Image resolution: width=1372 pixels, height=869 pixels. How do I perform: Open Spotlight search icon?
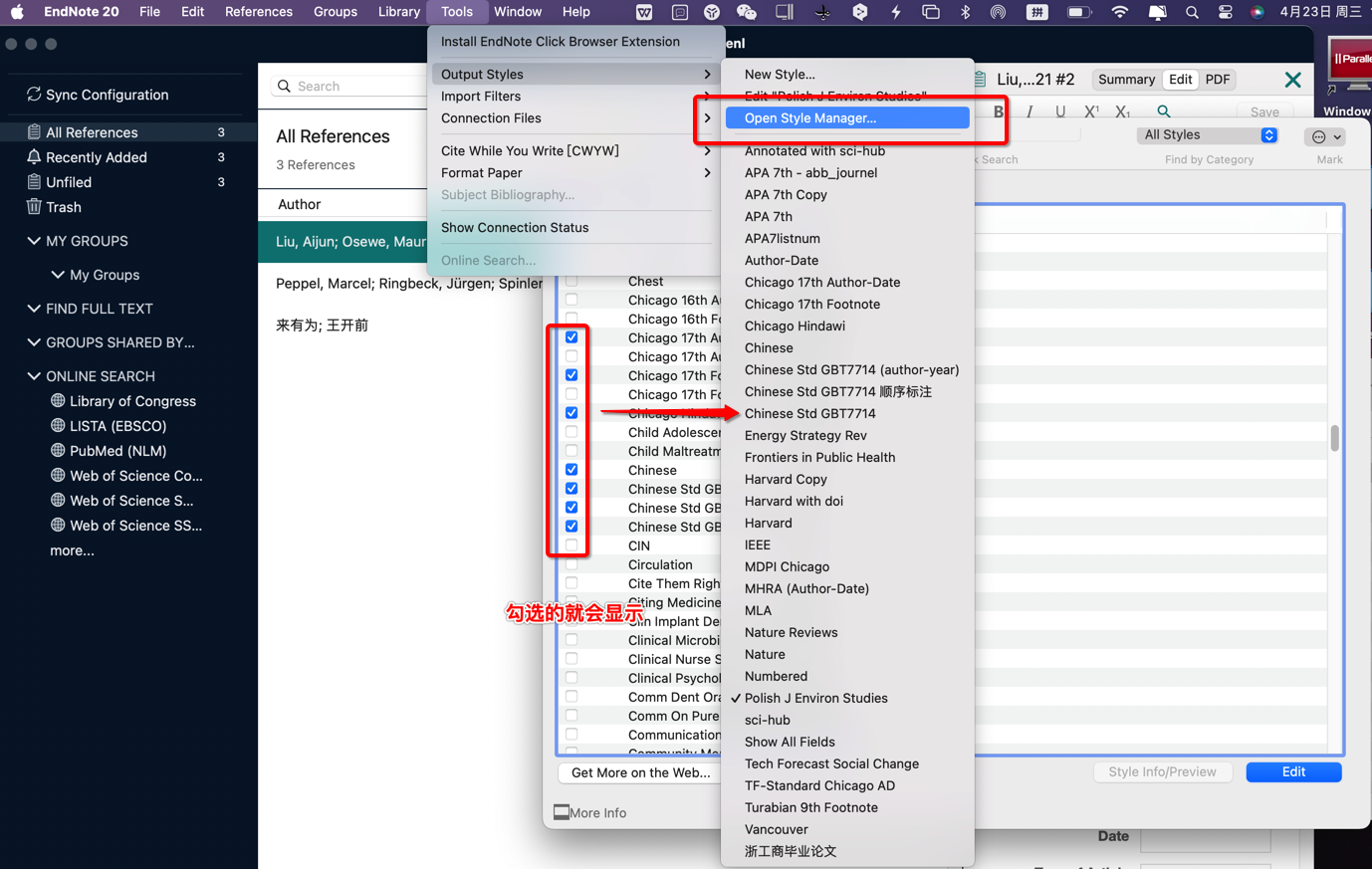(x=1192, y=12)
